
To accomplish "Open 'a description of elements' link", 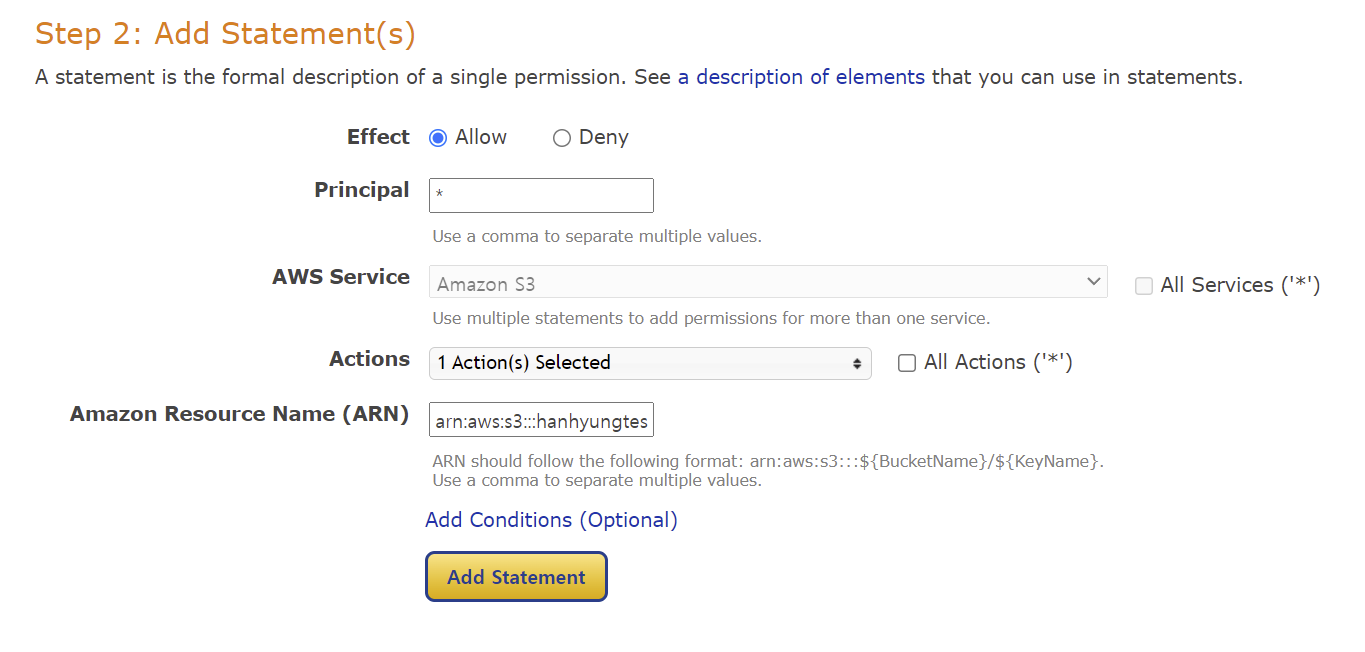I will (x=801, y=77).
